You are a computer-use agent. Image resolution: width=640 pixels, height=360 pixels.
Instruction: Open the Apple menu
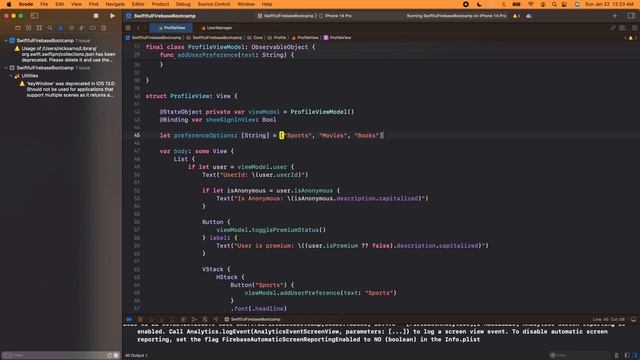tap(9, 4)
